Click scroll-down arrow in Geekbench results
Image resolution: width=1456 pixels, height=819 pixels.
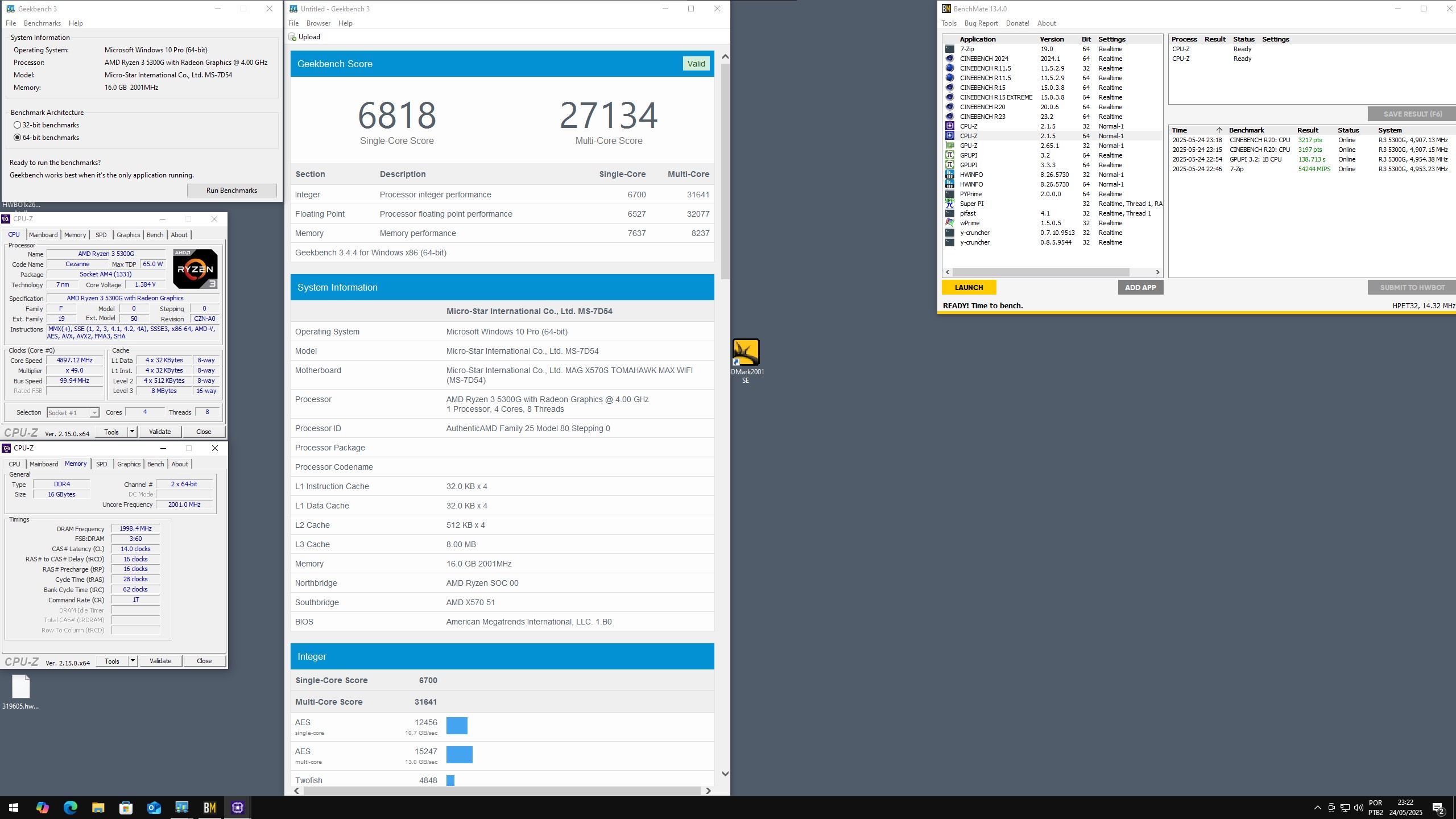(x=725, y=773)
